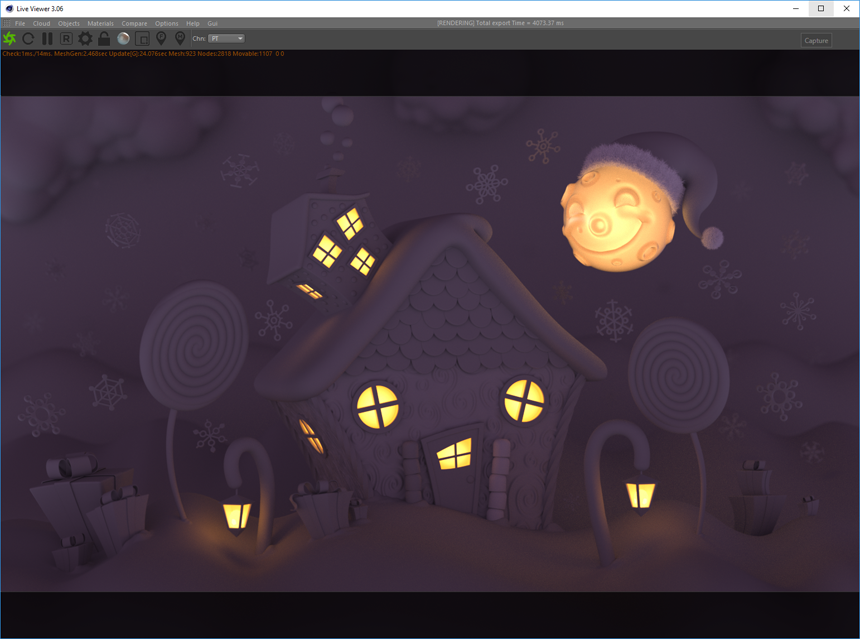The width and height of the screenshot is (860, 639).
Task: Click the orange render statistics line
Action: [143, 54]
